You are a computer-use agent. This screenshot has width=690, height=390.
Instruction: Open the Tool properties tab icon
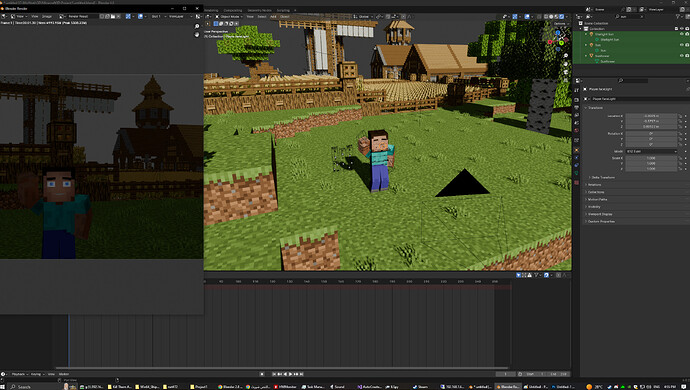[x=576, y=90]
